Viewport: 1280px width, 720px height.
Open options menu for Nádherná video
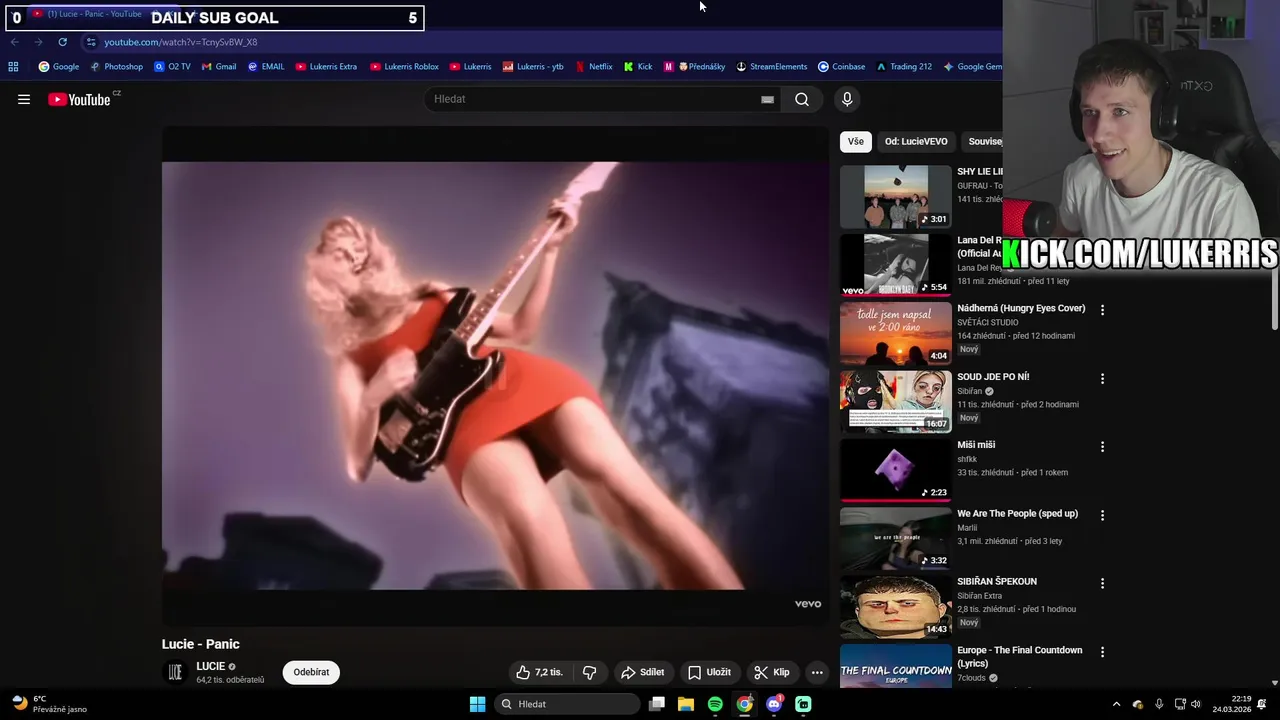(x=1102, y=310)
